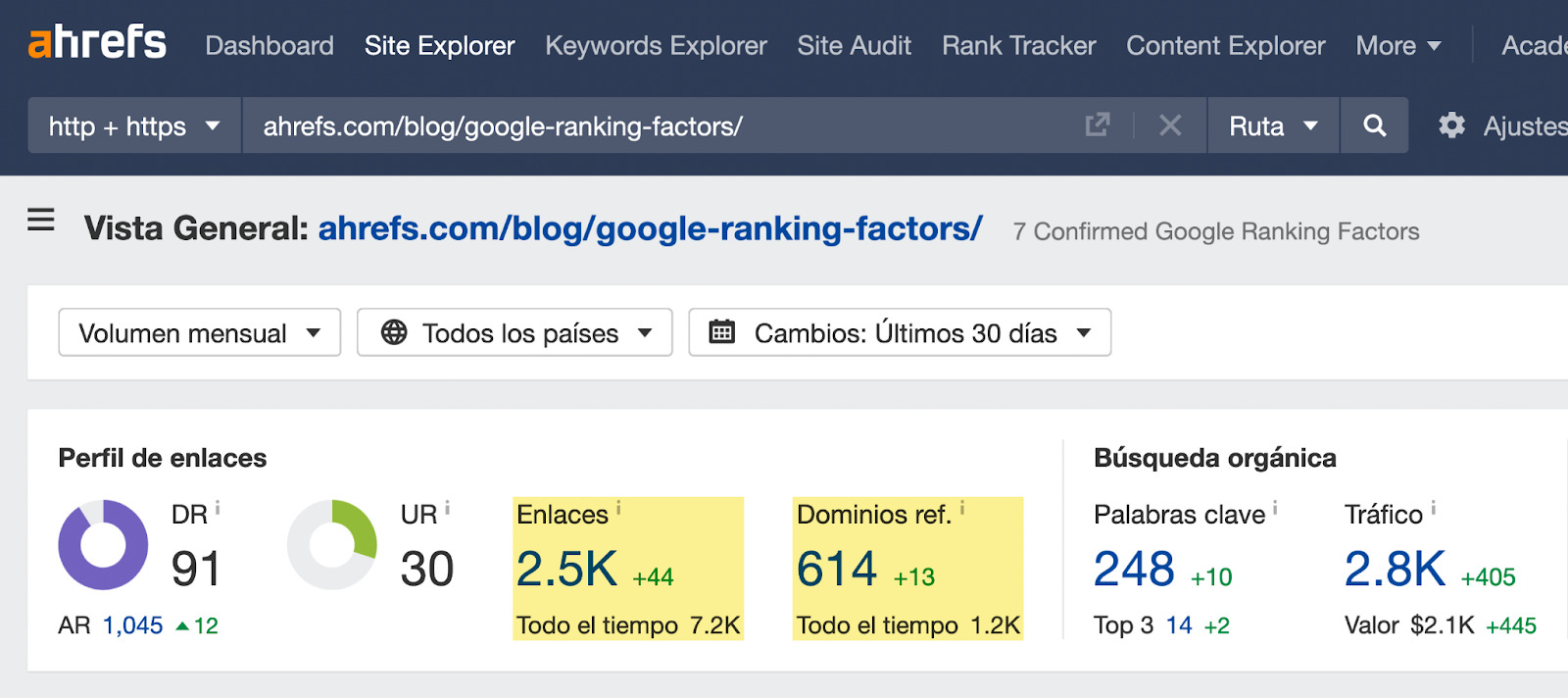Click the UR value 30

pyautogui.click(x=427, y=569)
